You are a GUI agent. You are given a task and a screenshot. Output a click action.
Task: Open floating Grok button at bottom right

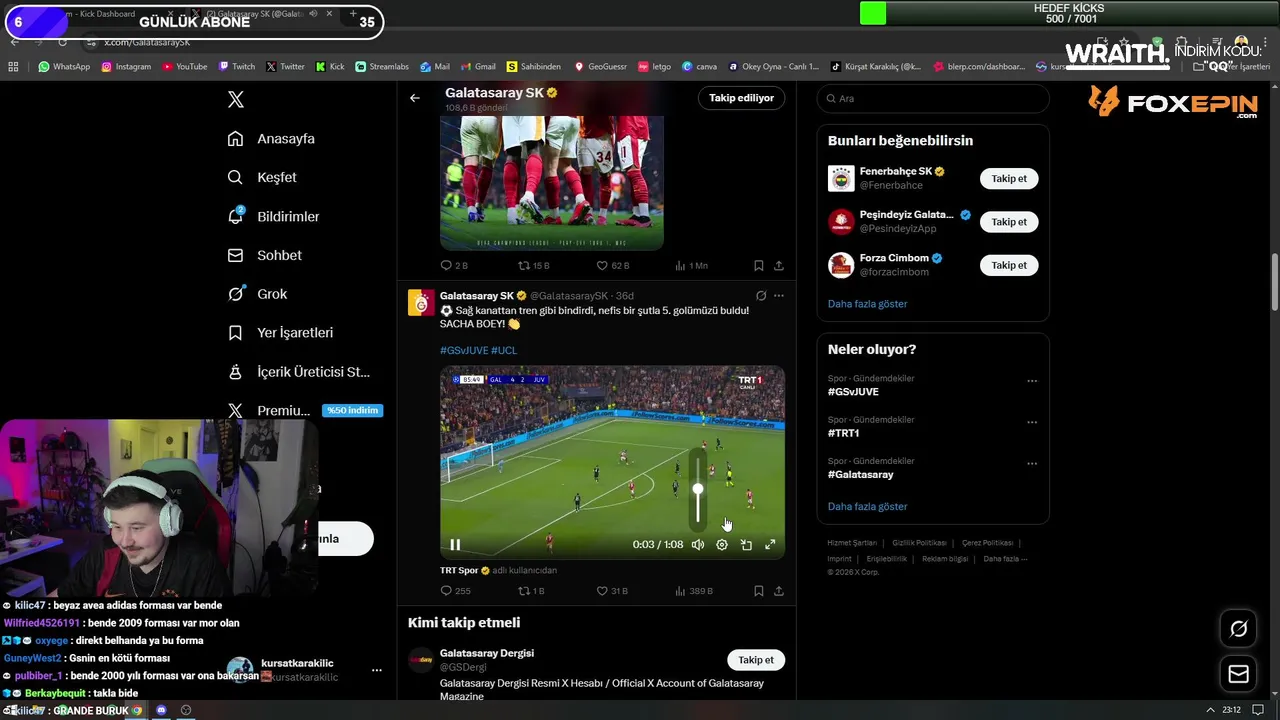(1238, 629)
